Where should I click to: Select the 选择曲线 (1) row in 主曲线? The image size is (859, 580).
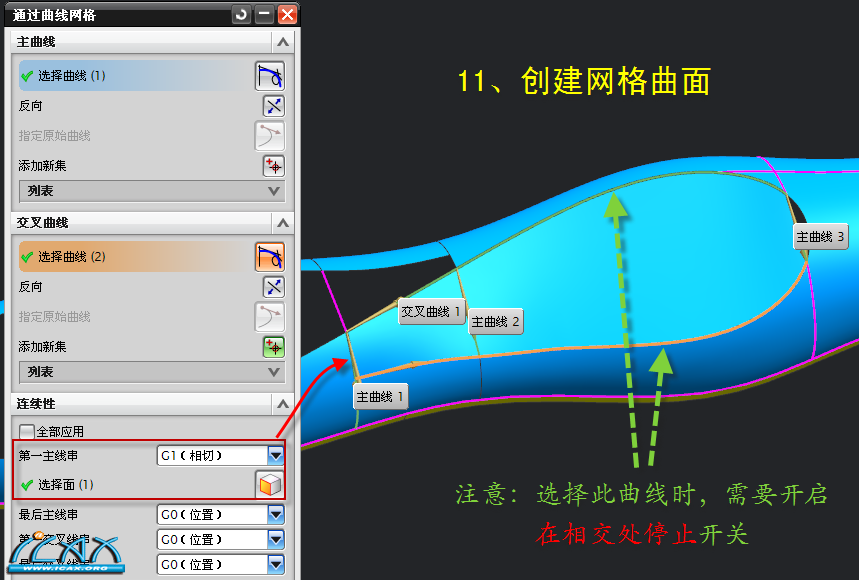tap(134, 76)
